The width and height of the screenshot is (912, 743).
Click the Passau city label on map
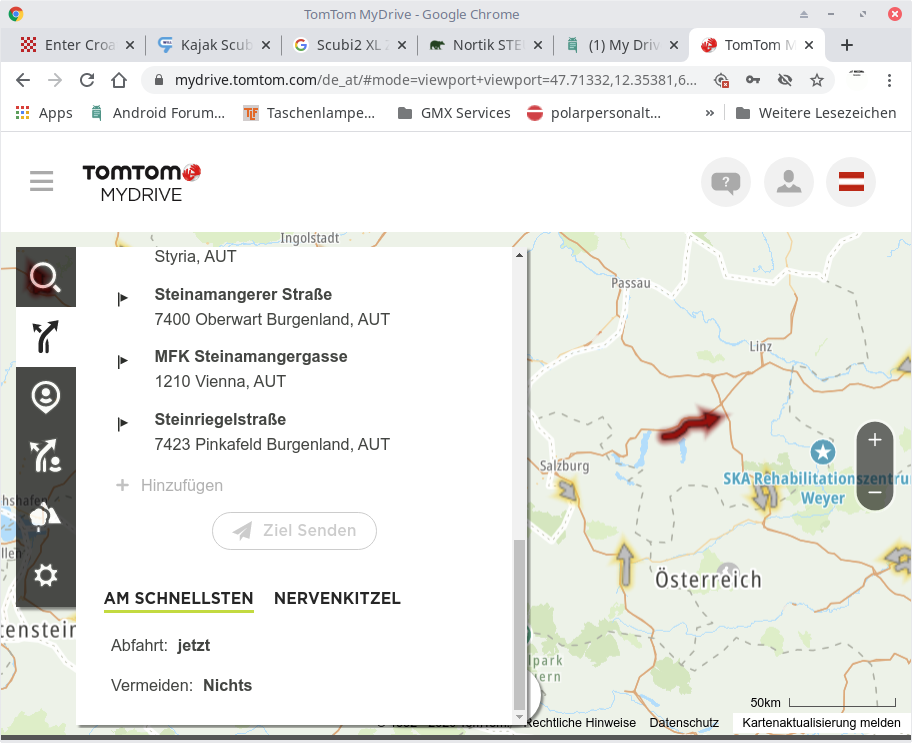pos(630,283)
